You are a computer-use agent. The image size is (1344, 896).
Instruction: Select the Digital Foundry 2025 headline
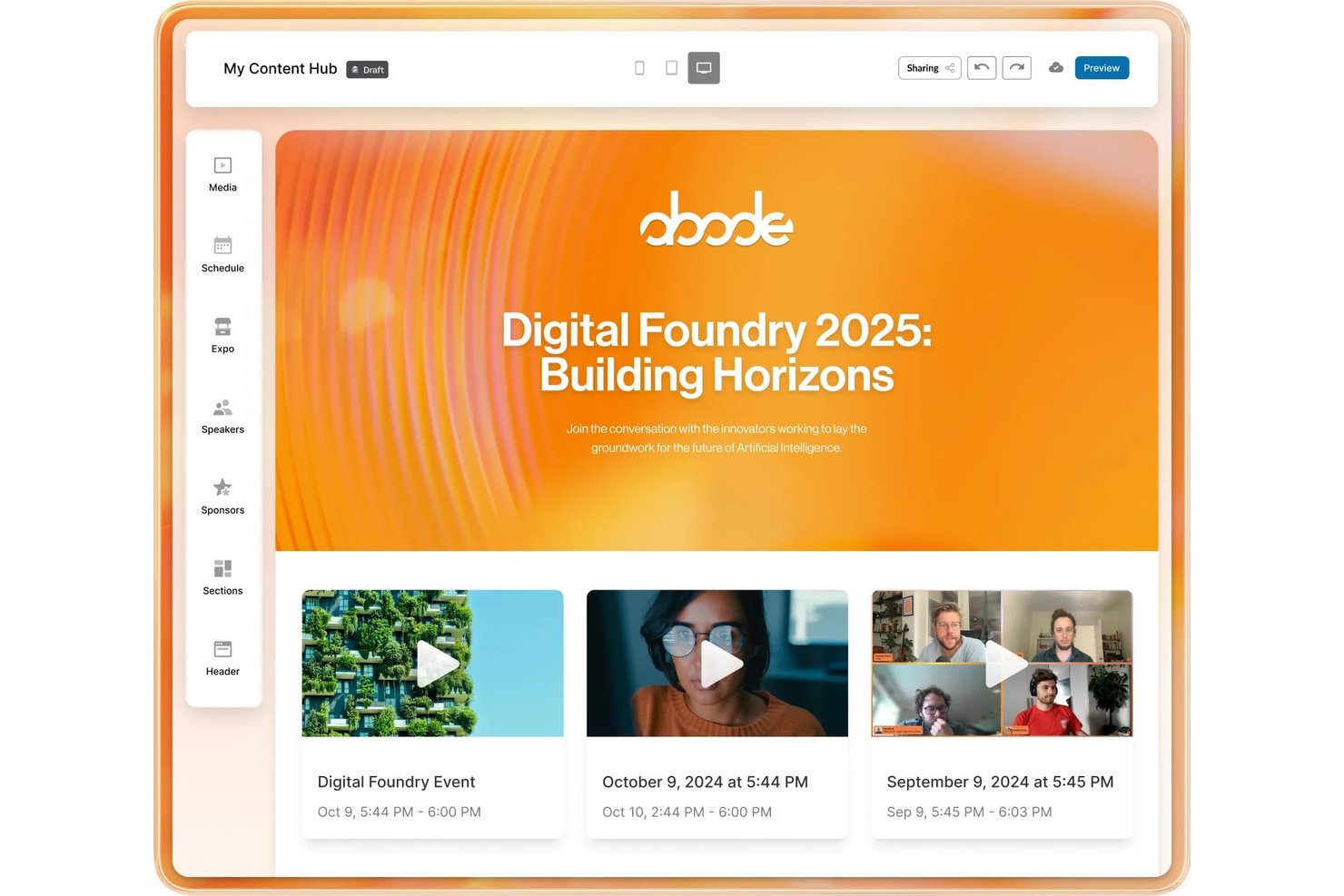(x=716, y=352)
